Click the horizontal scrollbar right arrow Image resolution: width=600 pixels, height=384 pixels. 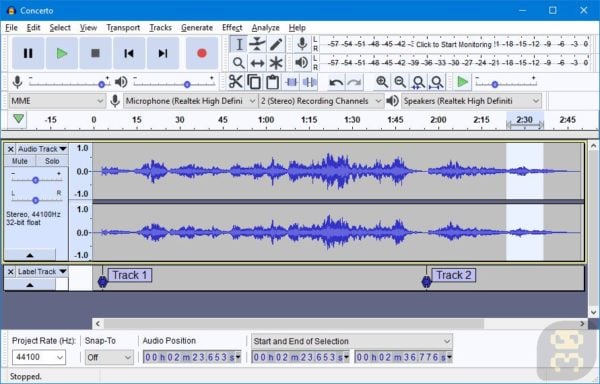coord(582,324)
